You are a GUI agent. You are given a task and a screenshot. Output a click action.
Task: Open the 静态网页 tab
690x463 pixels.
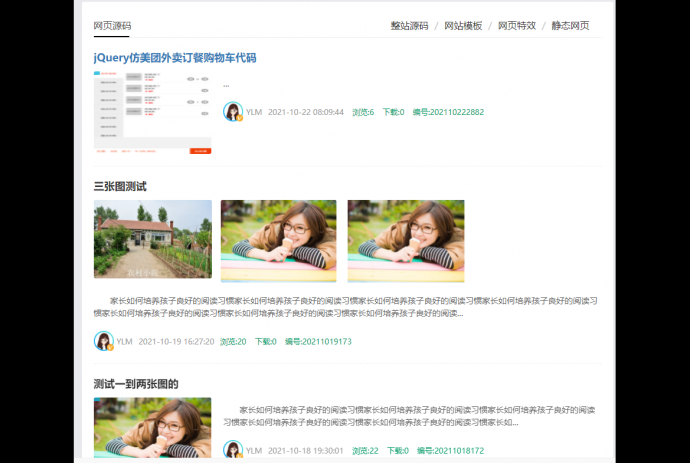570,26
